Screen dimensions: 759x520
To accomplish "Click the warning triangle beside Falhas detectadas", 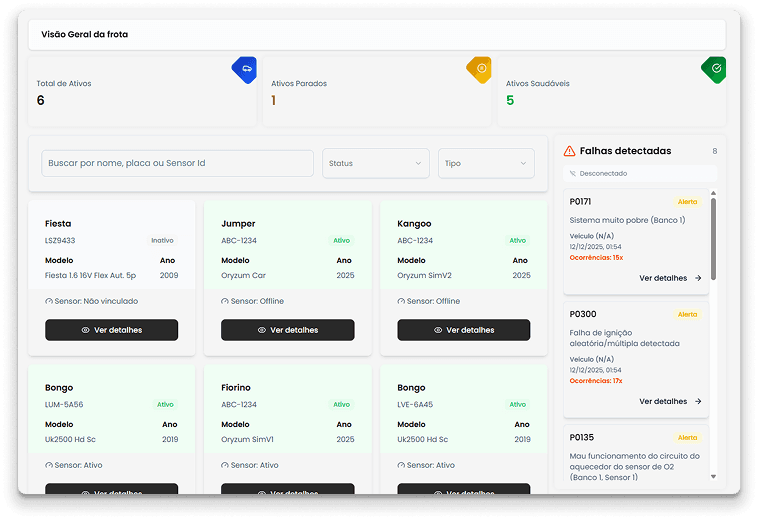I will click(570, 151).
